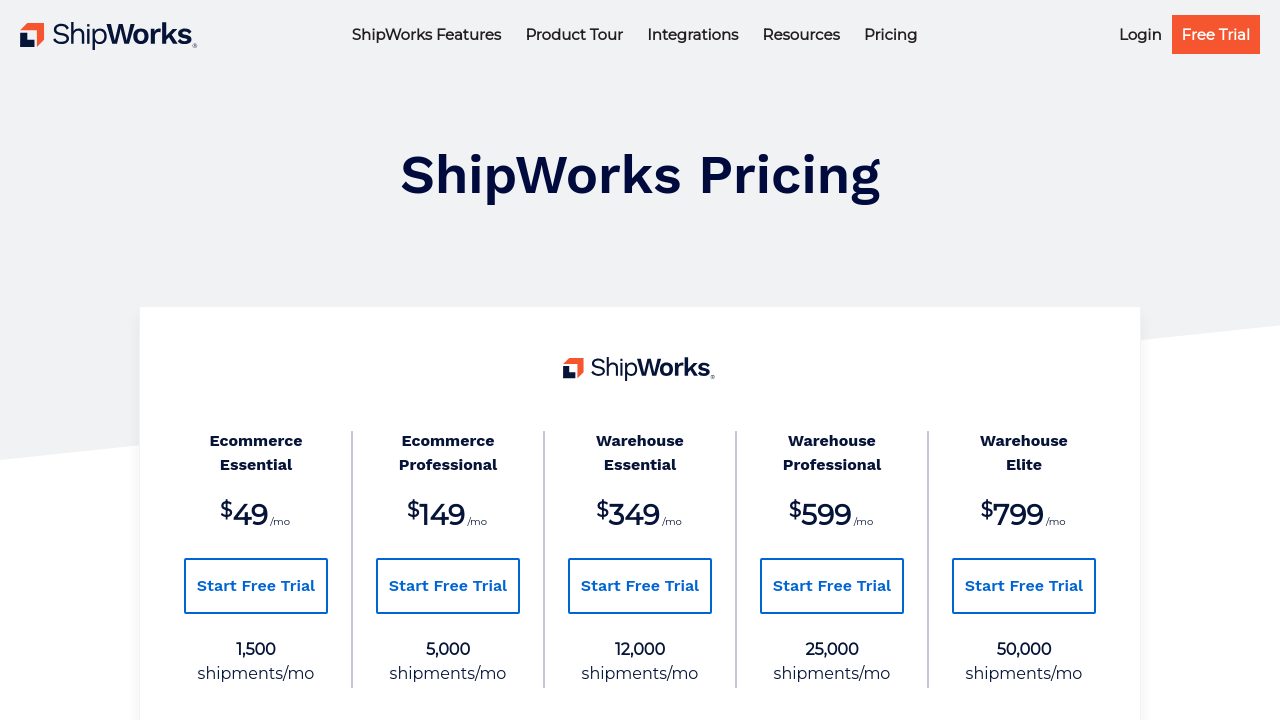The image size is (1280, 720).
Task: Click the 12,000 shipments/mo text
Action: tap(640, 661)
